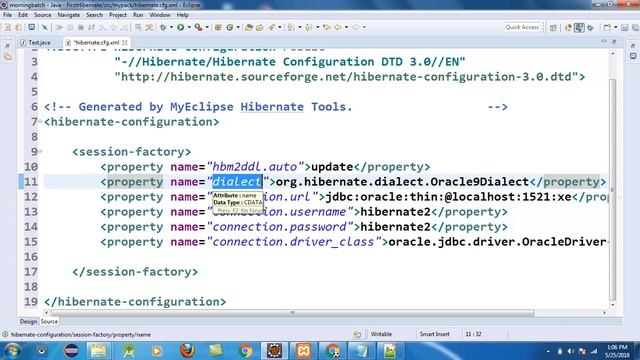Click the green Run toolbar button
Image resolution: width=640 pixels, height=360 pixels.
[180, 27]
